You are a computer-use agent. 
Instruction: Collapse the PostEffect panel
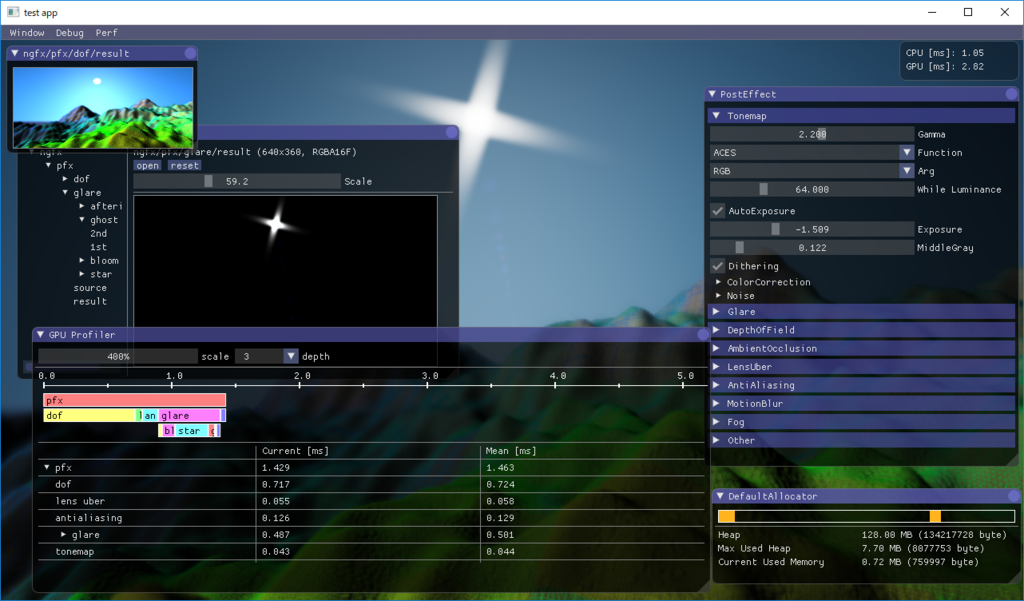coord(712,94)
